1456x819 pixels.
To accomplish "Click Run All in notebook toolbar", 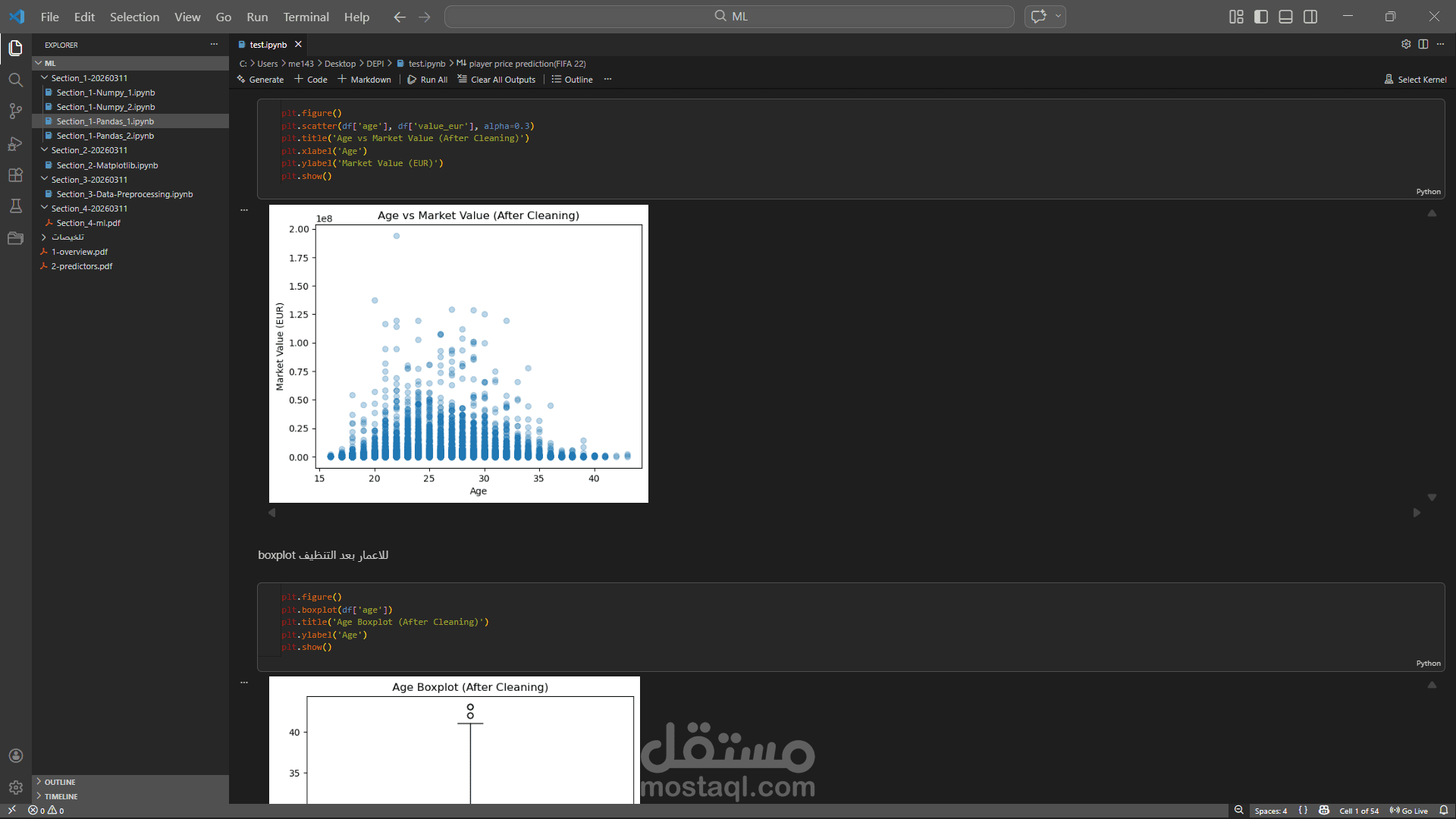I will [x=428, y=80].
